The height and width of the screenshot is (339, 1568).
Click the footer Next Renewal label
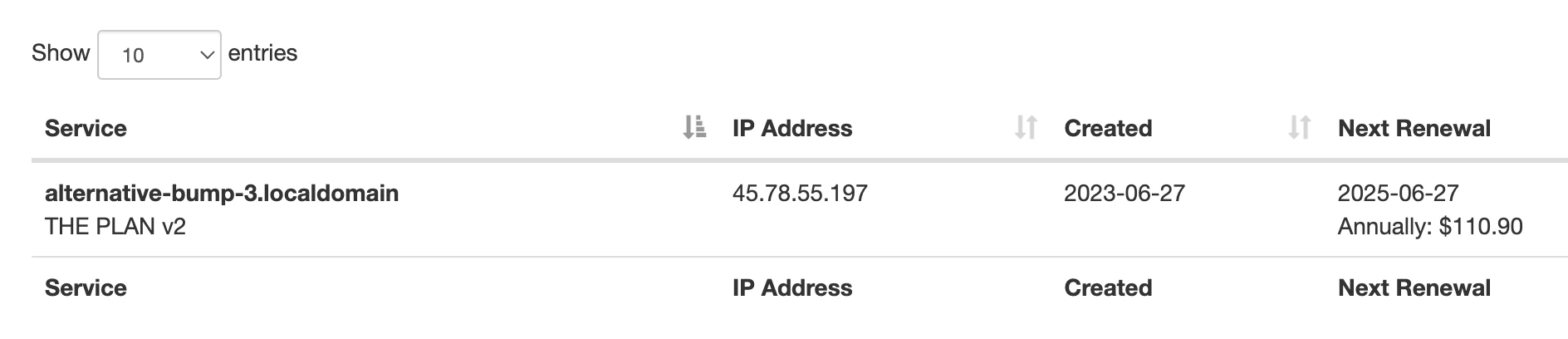coord(1414,287)
